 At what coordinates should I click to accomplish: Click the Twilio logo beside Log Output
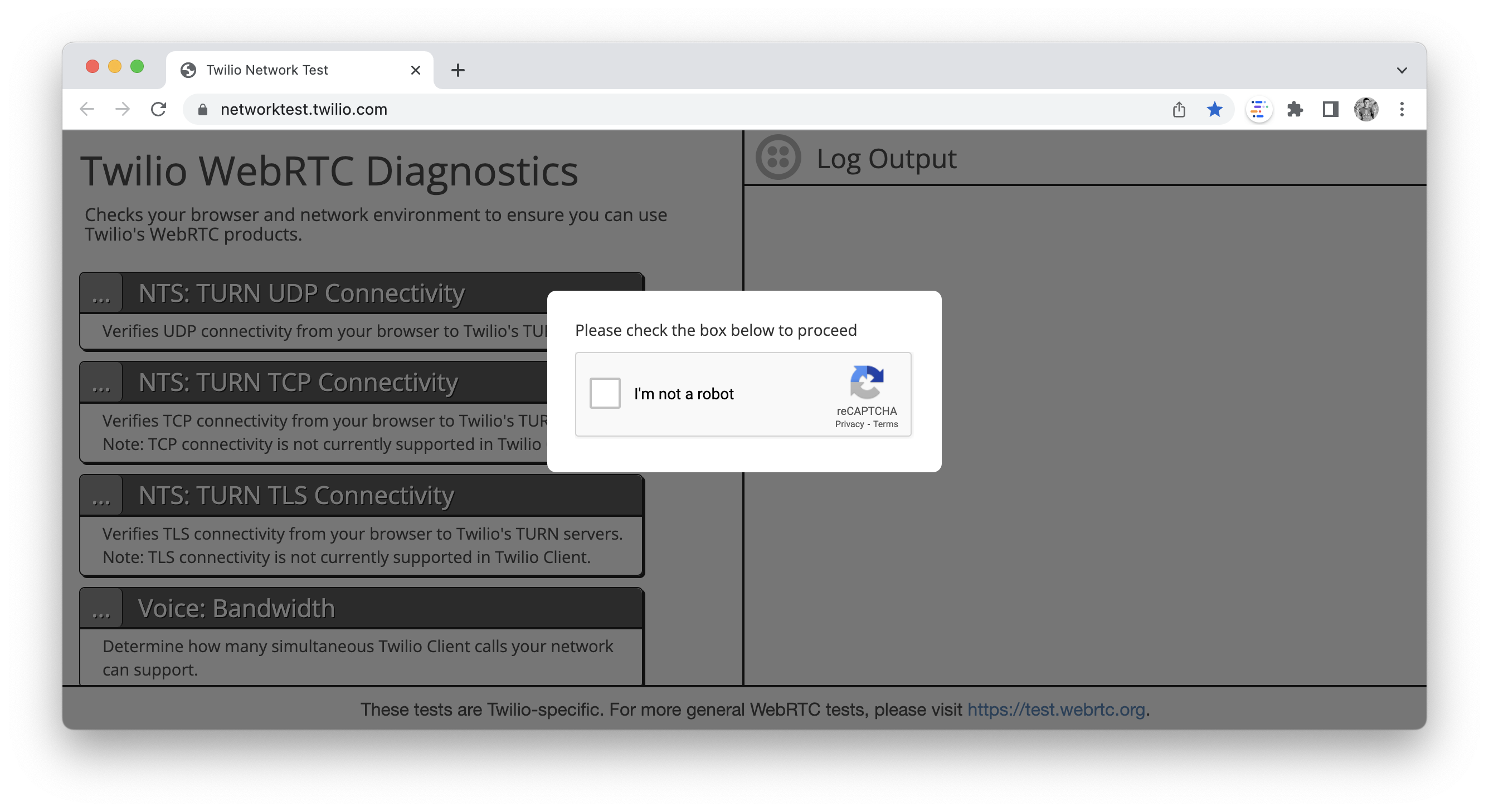tap(778, 157)
